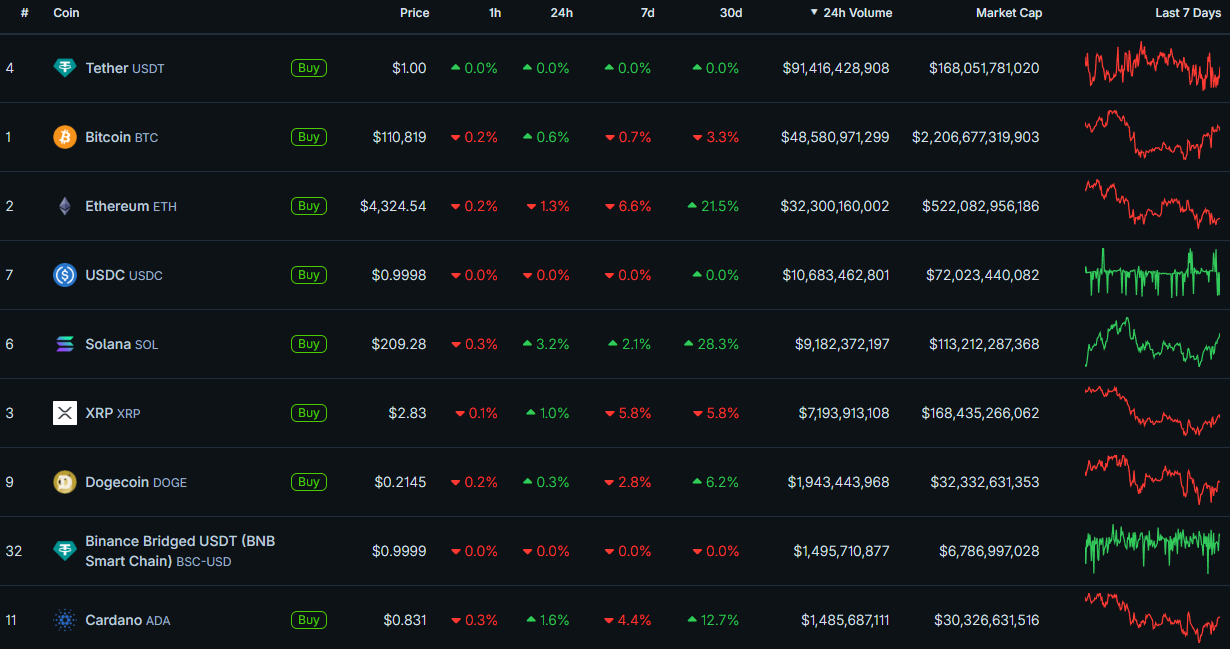Open the Tether USDT coin page

click(125, 68)
